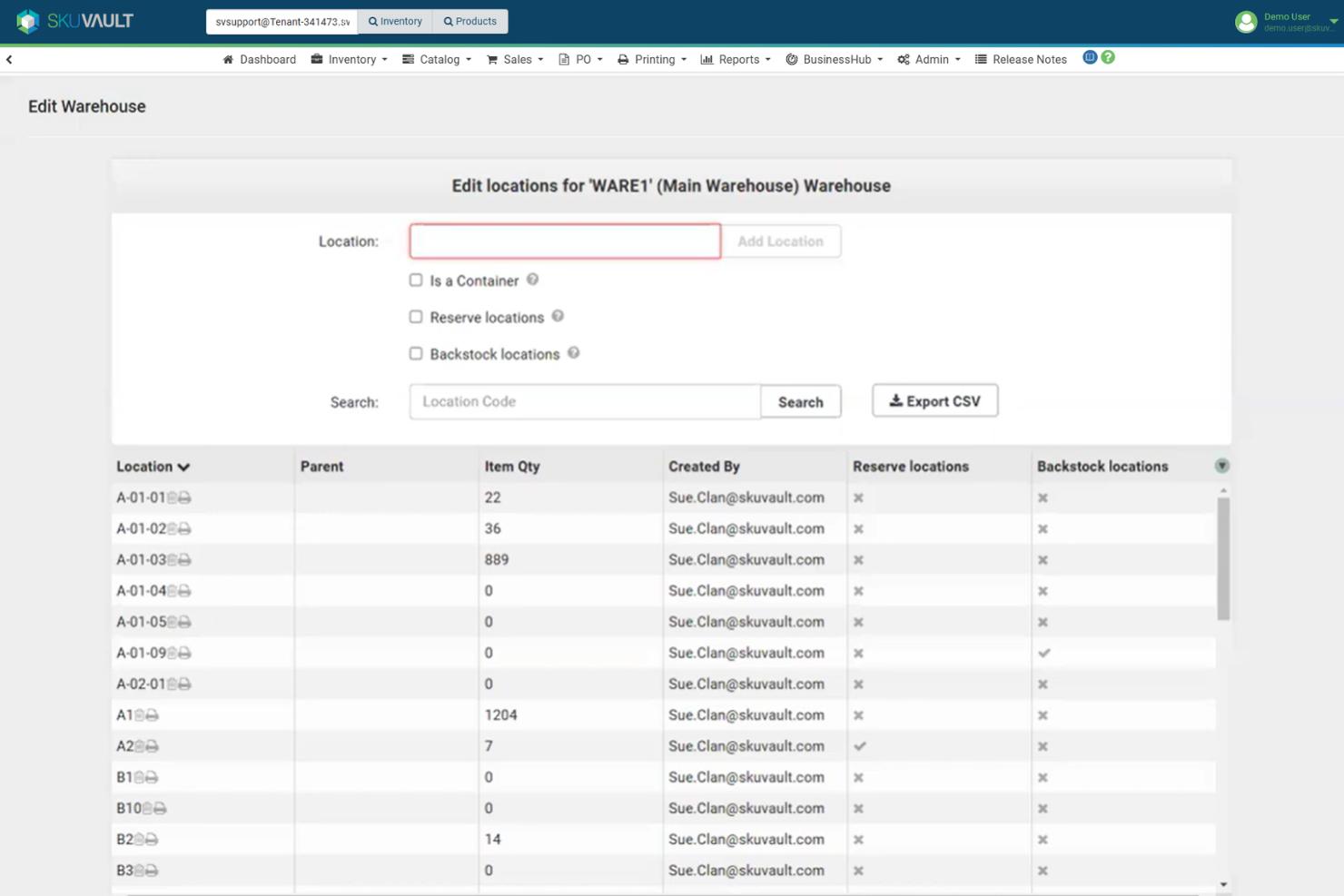The width and height of the screenshot is (1344, 896).
Task: Delete location A2 using its trash icon
Action: (137, 746)
